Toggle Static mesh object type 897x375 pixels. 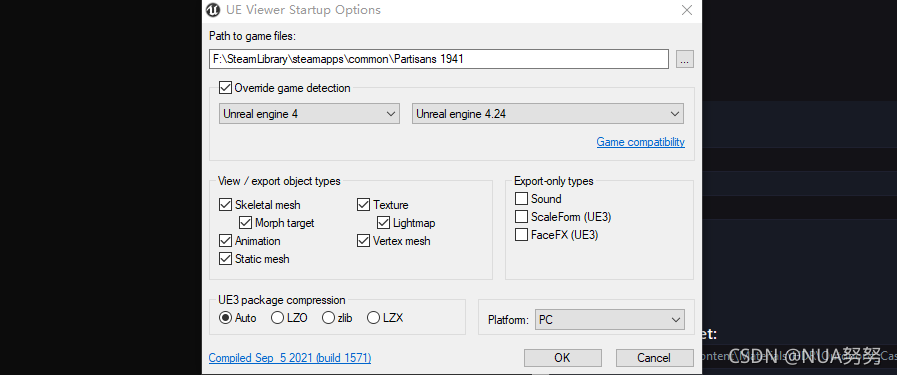(x=225, y=259)
